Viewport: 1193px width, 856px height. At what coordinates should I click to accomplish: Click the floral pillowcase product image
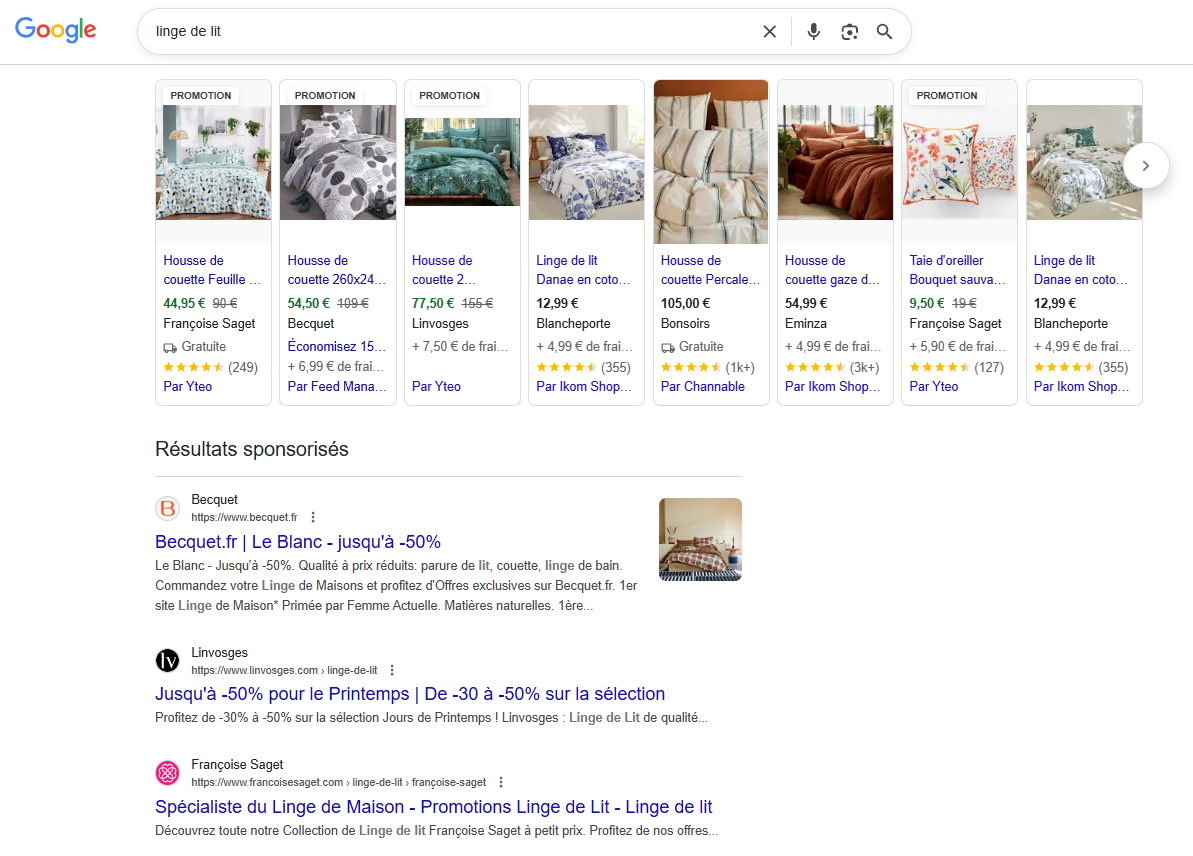tap(959, 162)
